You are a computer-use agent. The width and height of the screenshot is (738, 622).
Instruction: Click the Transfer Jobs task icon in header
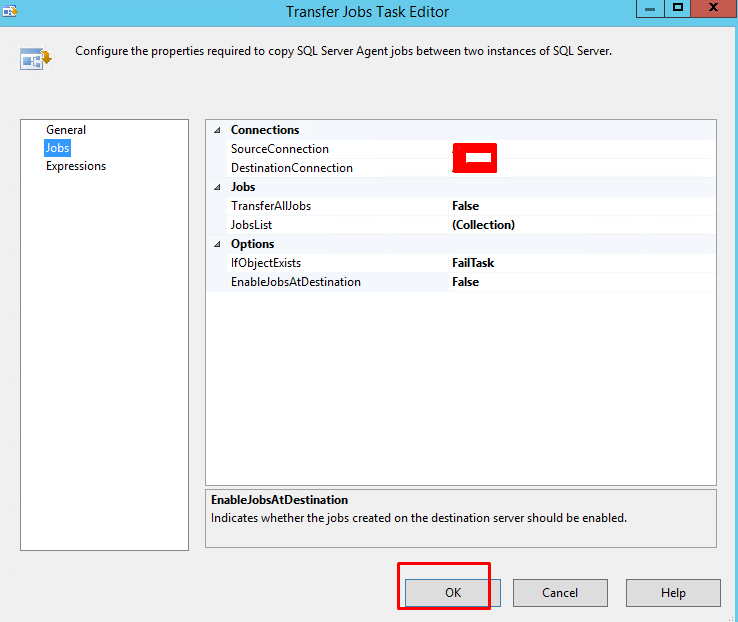(x=35, y=59)
